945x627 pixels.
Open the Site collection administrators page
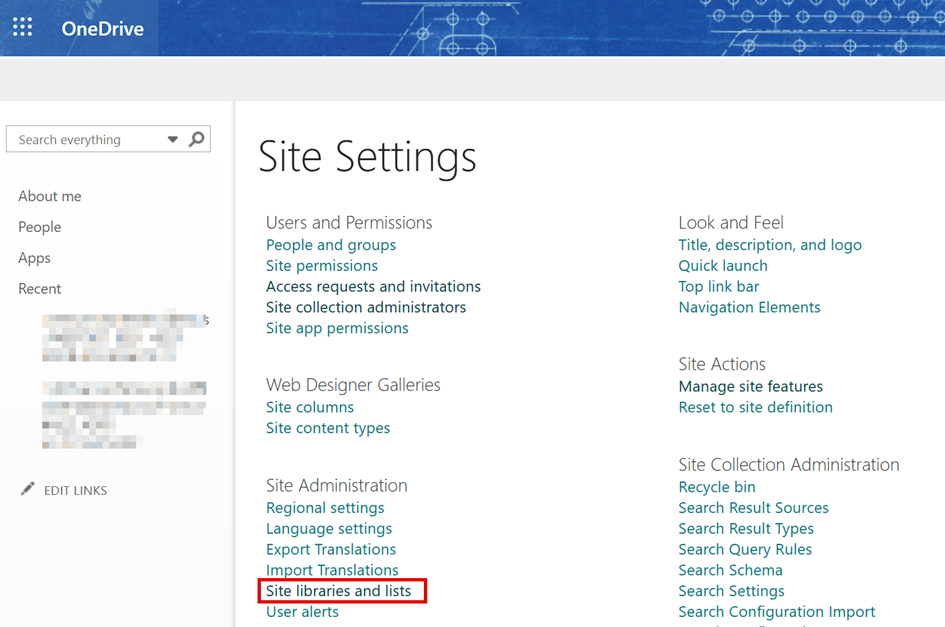(365, 307)
